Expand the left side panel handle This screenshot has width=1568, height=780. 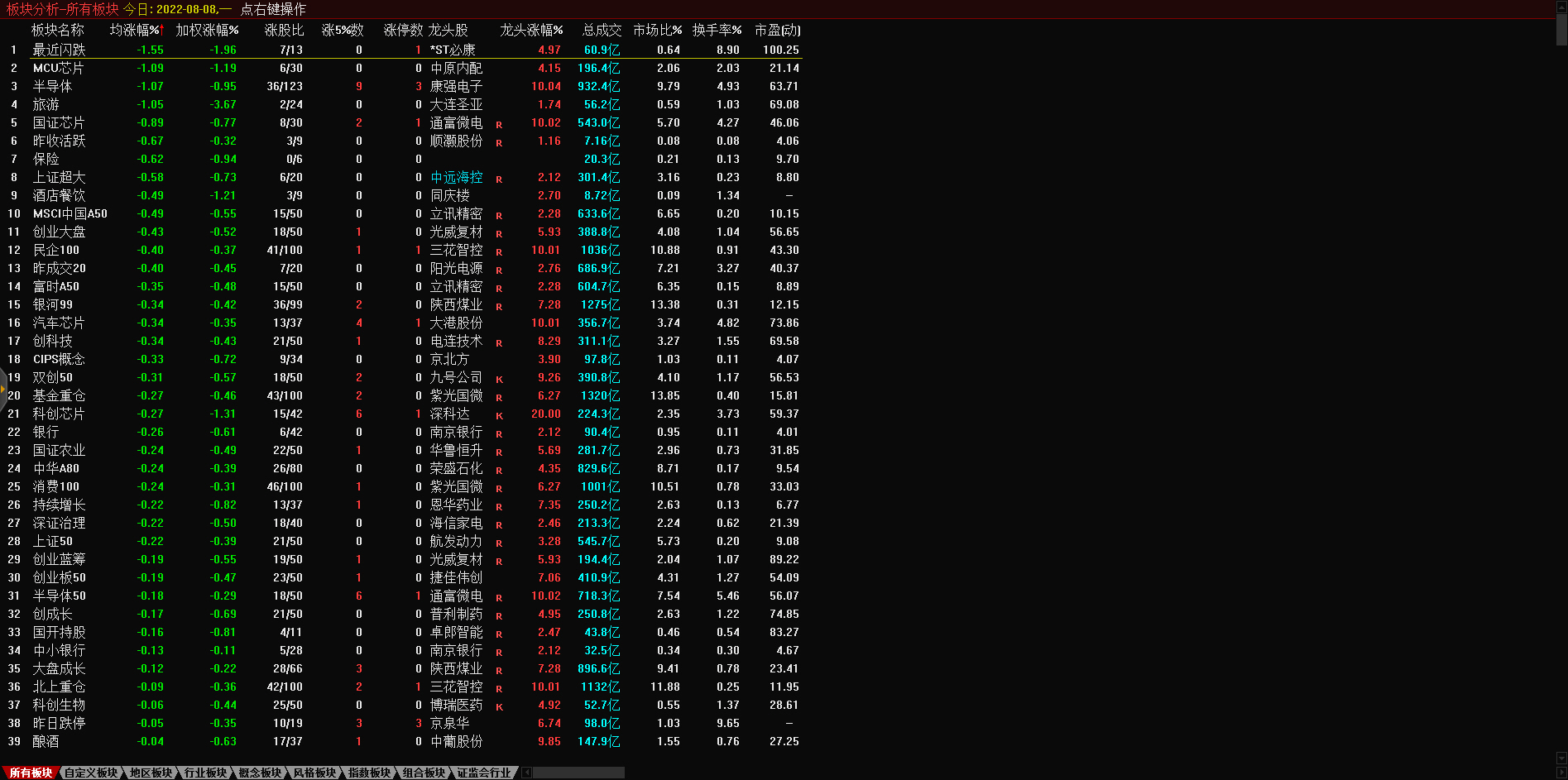pos(3,389)
